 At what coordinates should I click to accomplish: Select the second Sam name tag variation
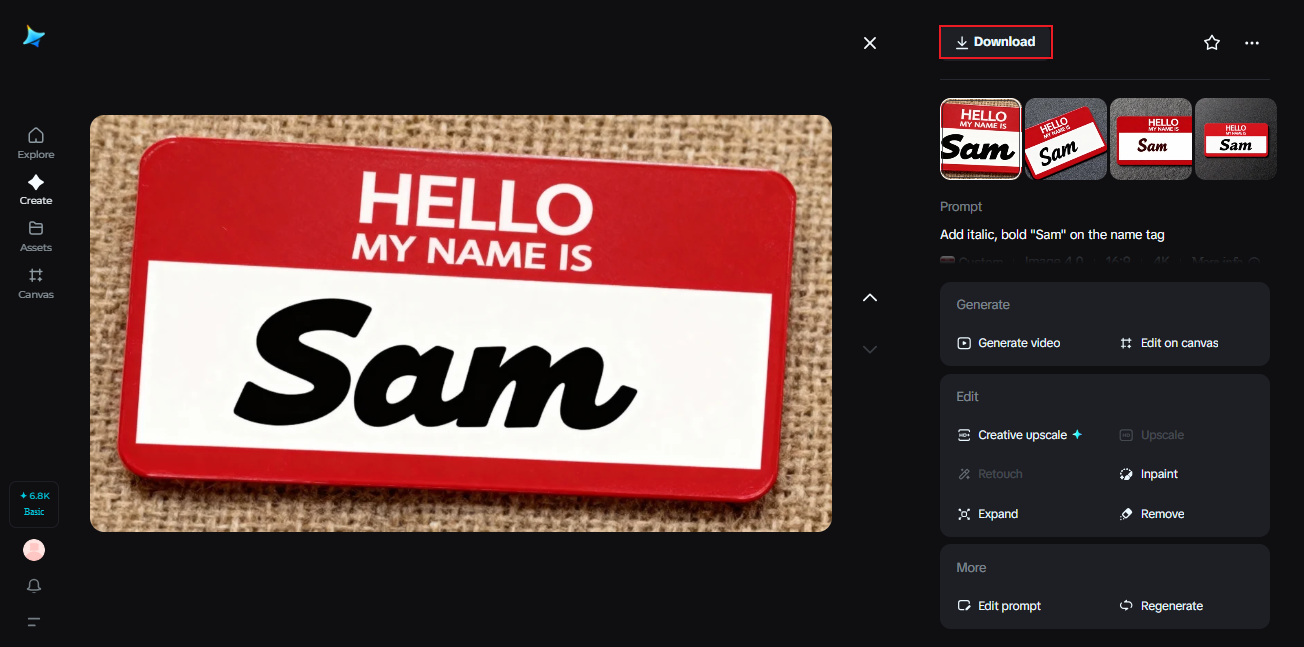pyautogui.click(x=1065, y=139)
